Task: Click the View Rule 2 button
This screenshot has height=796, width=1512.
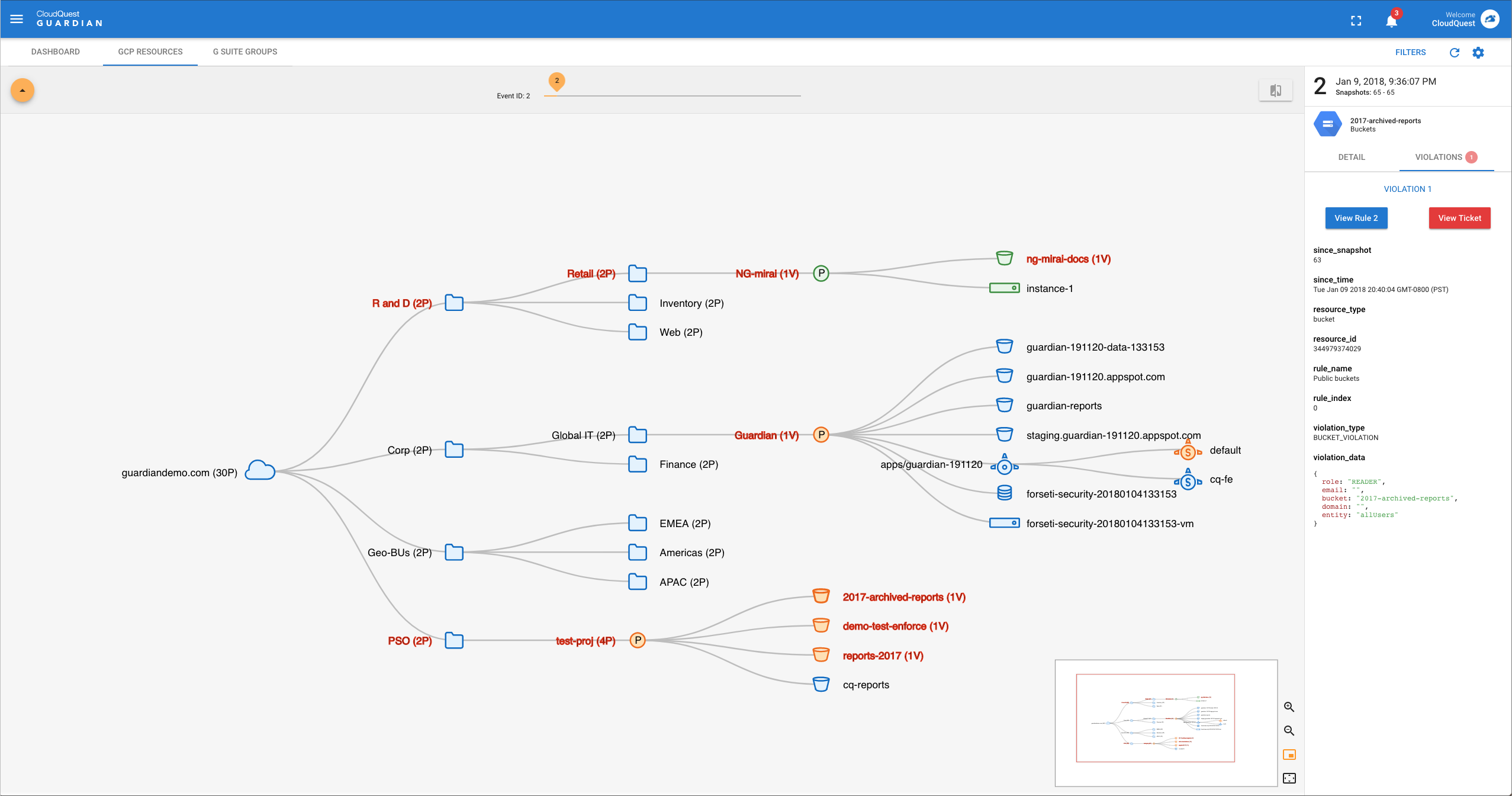Action: (1356, 218)
